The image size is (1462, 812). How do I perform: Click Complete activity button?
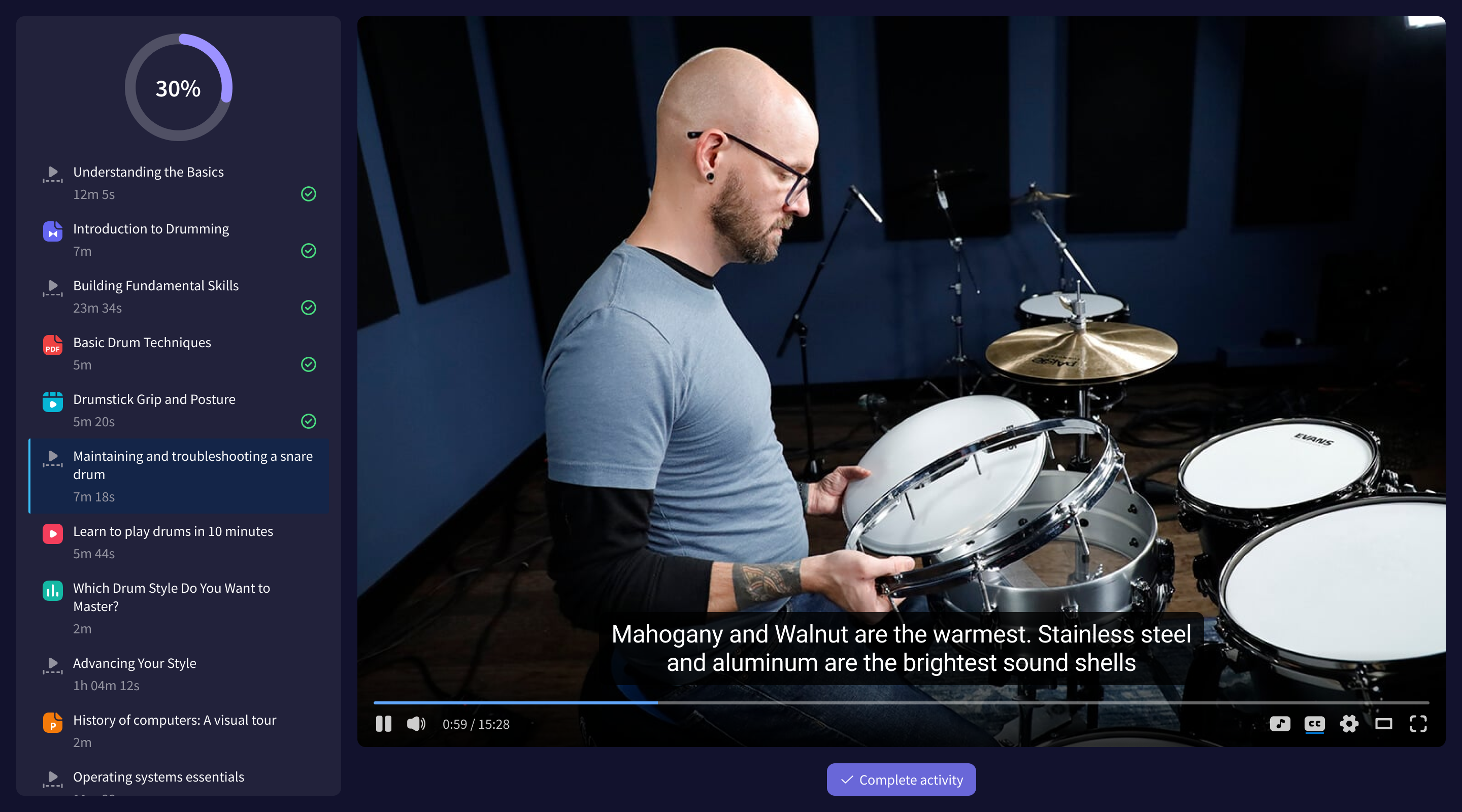coord(901,779)
